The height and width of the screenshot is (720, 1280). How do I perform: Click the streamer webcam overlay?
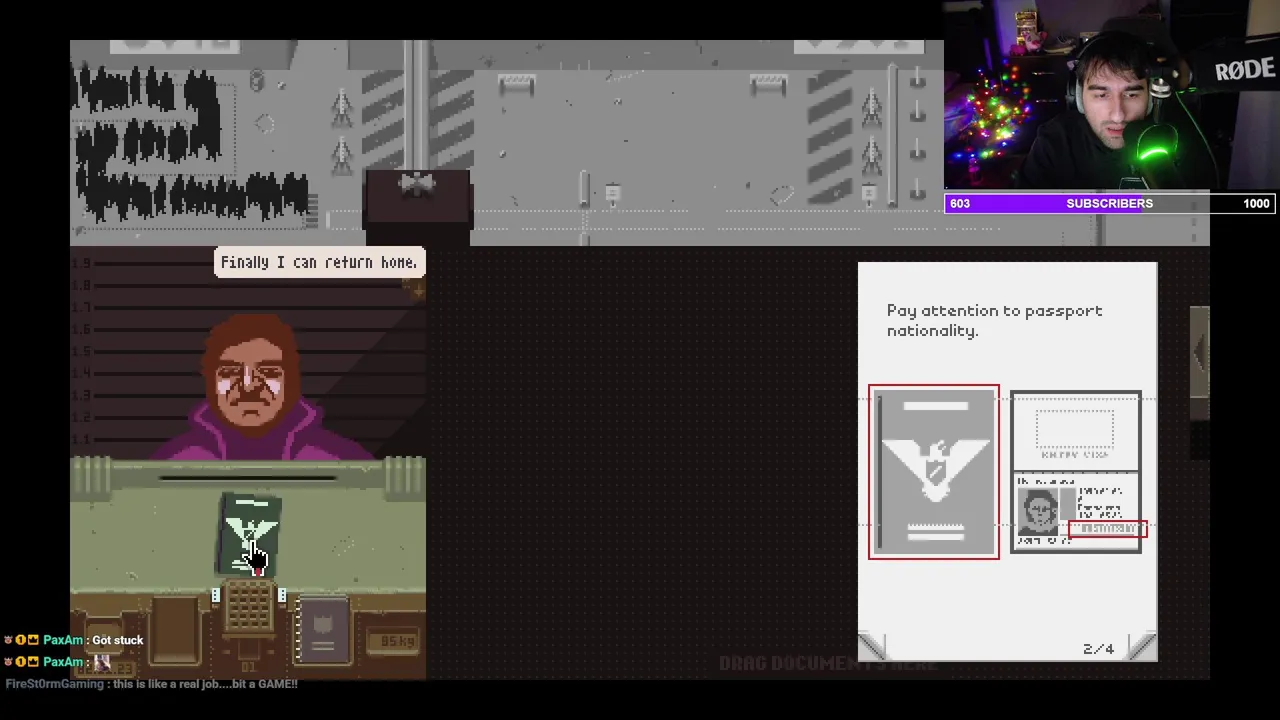pyautogui.click(x=1111, y=96)
